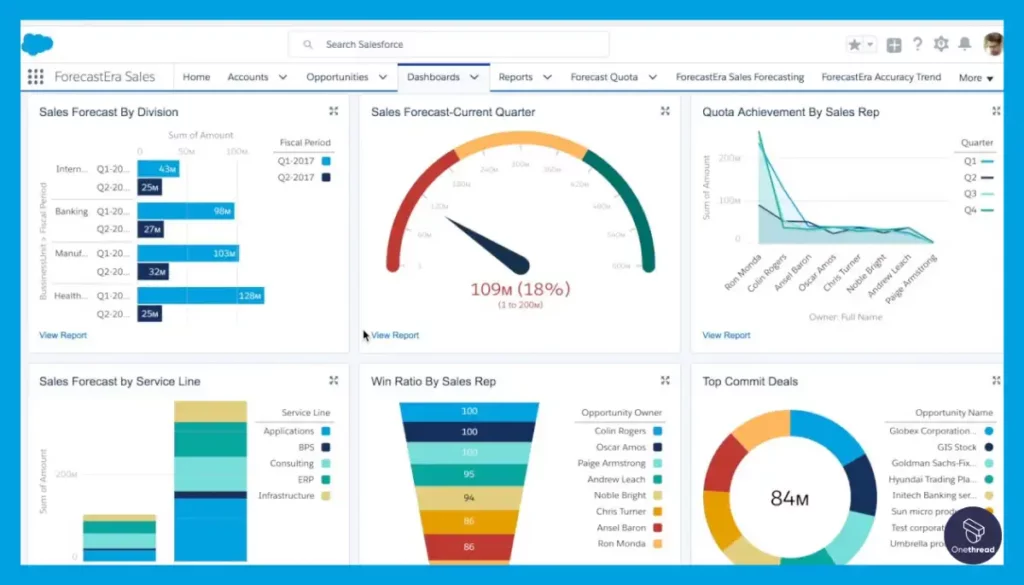The width and height of the screenshot is (1024, 585).
Task: Click the Ansel Baron legend swatch
Action: (658, 528)
